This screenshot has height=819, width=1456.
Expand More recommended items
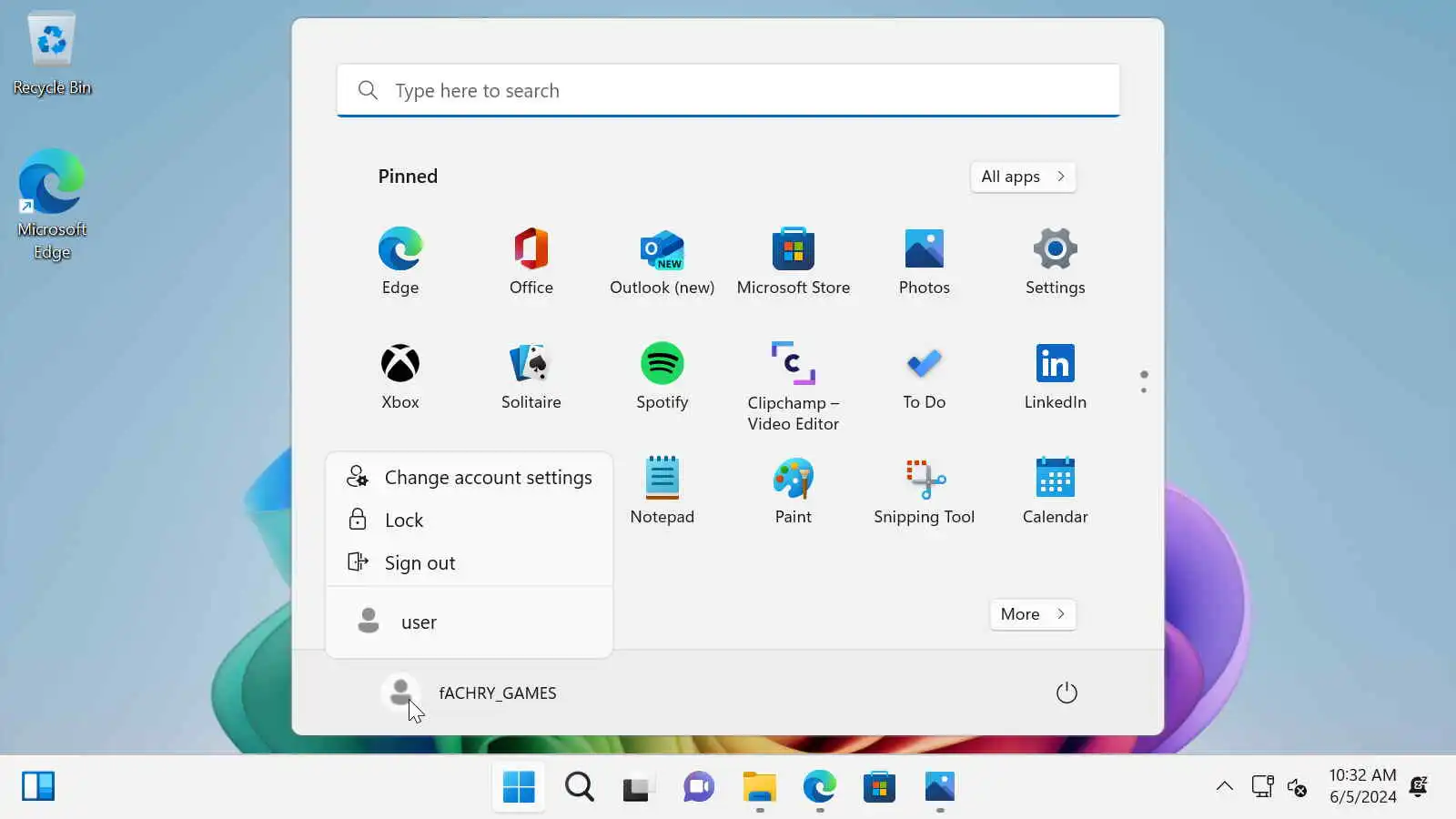1033,614
